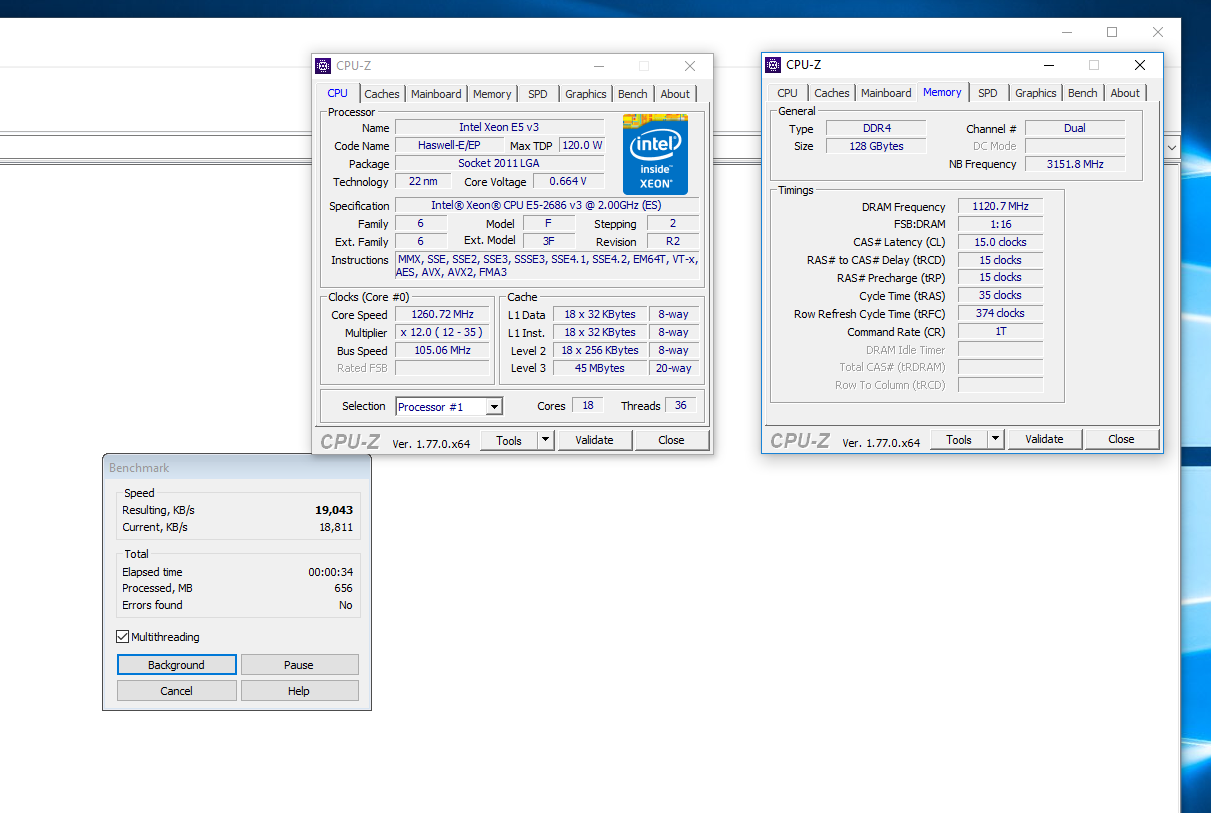This screenshot has width=1212, height=818.
Task: Click the CPU-Z app icon in right window title bar
Action: pos(773,65)
